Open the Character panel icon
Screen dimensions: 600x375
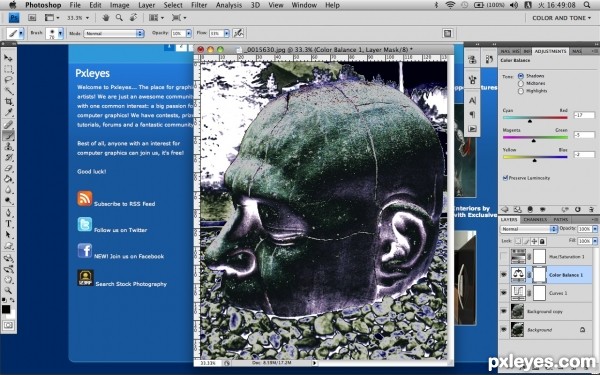472,101
